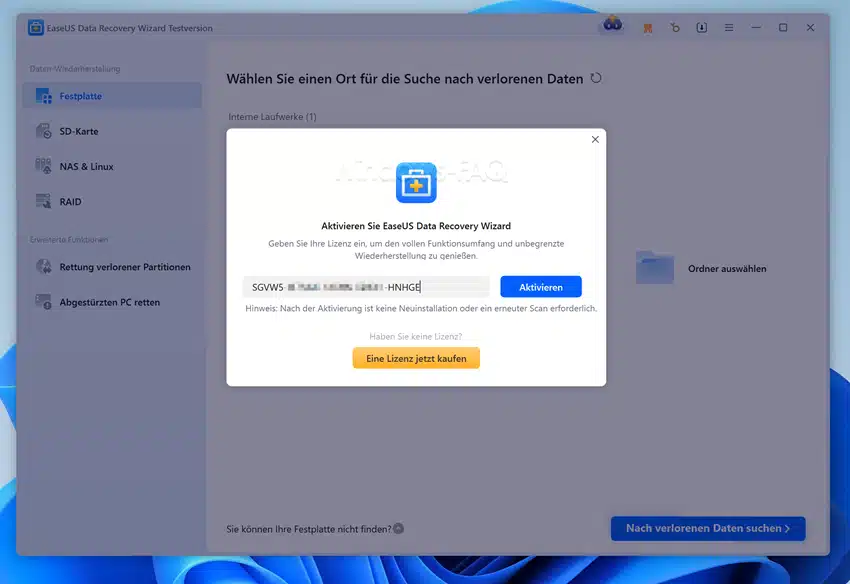
Task: Click the NAS & Linux sidebar icon
Action: 43,166
